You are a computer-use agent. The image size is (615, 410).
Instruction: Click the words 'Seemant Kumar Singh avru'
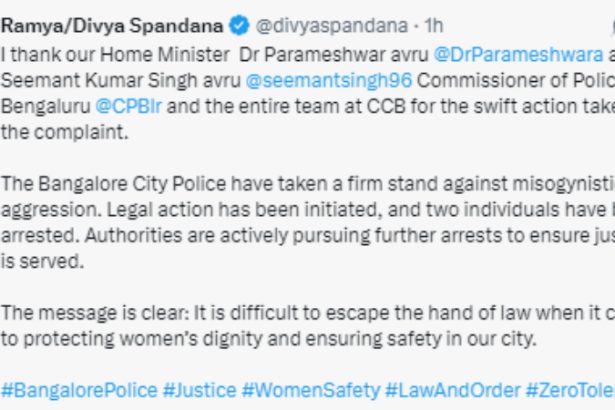(x=120, y=80)
